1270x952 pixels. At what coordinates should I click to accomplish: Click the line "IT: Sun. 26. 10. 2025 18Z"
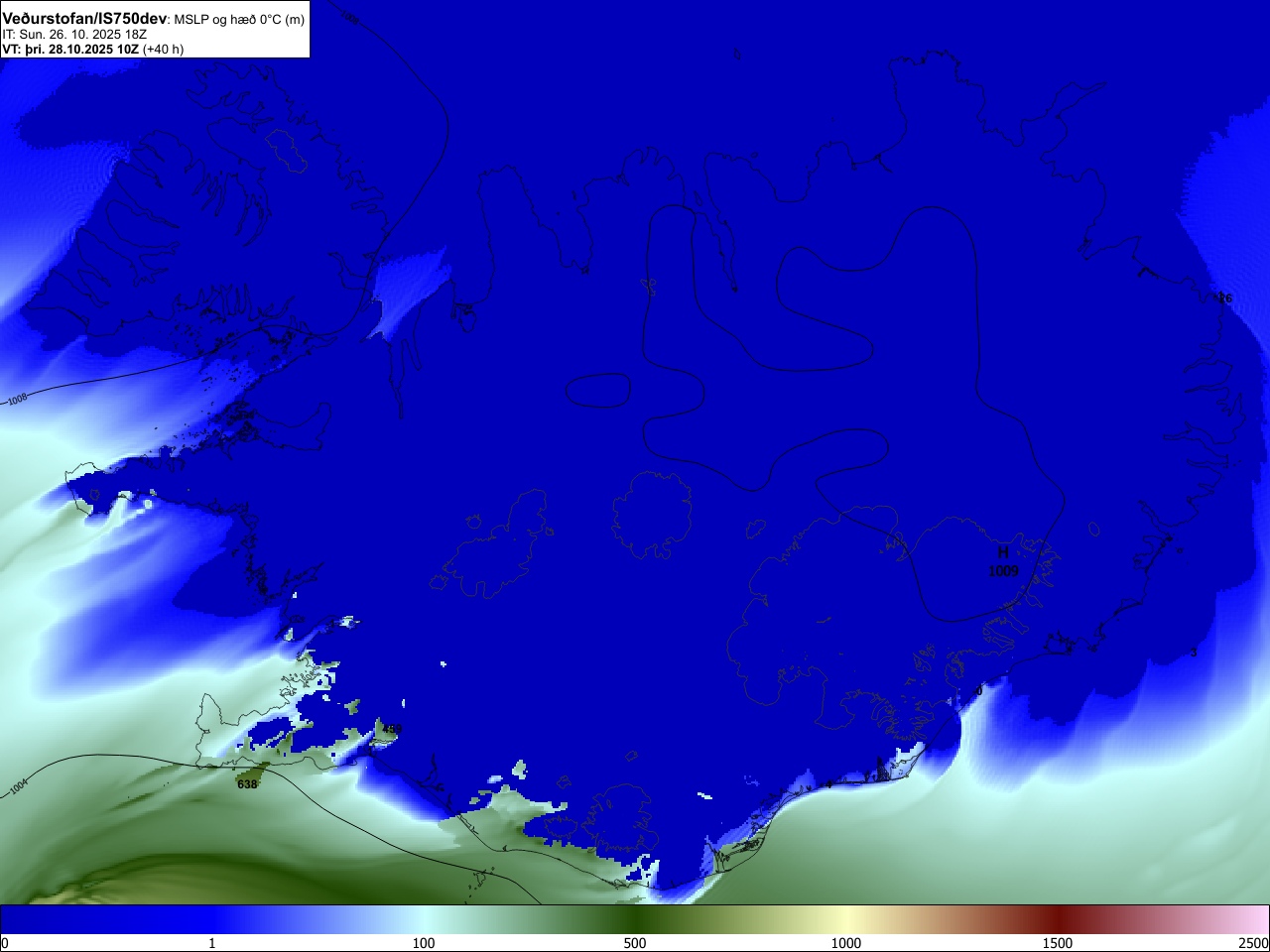click(74, 35)
